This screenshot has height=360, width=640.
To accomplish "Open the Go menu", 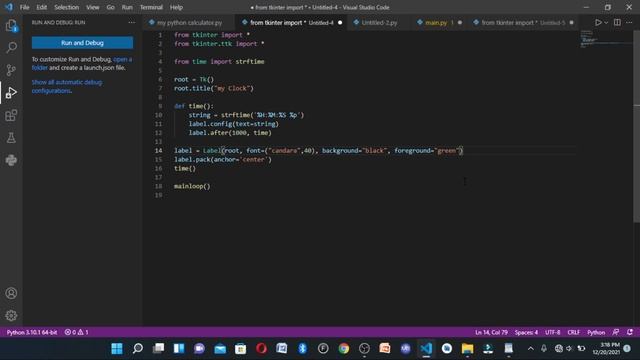I will [111, 7].
